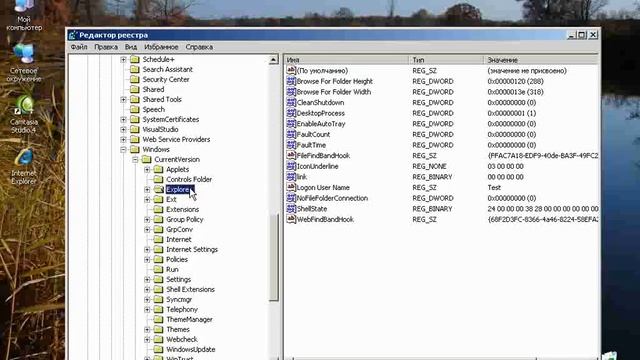640x360 pixels.
Task: Select the NoFileFolderConnection value
Action: coord(332,198)
